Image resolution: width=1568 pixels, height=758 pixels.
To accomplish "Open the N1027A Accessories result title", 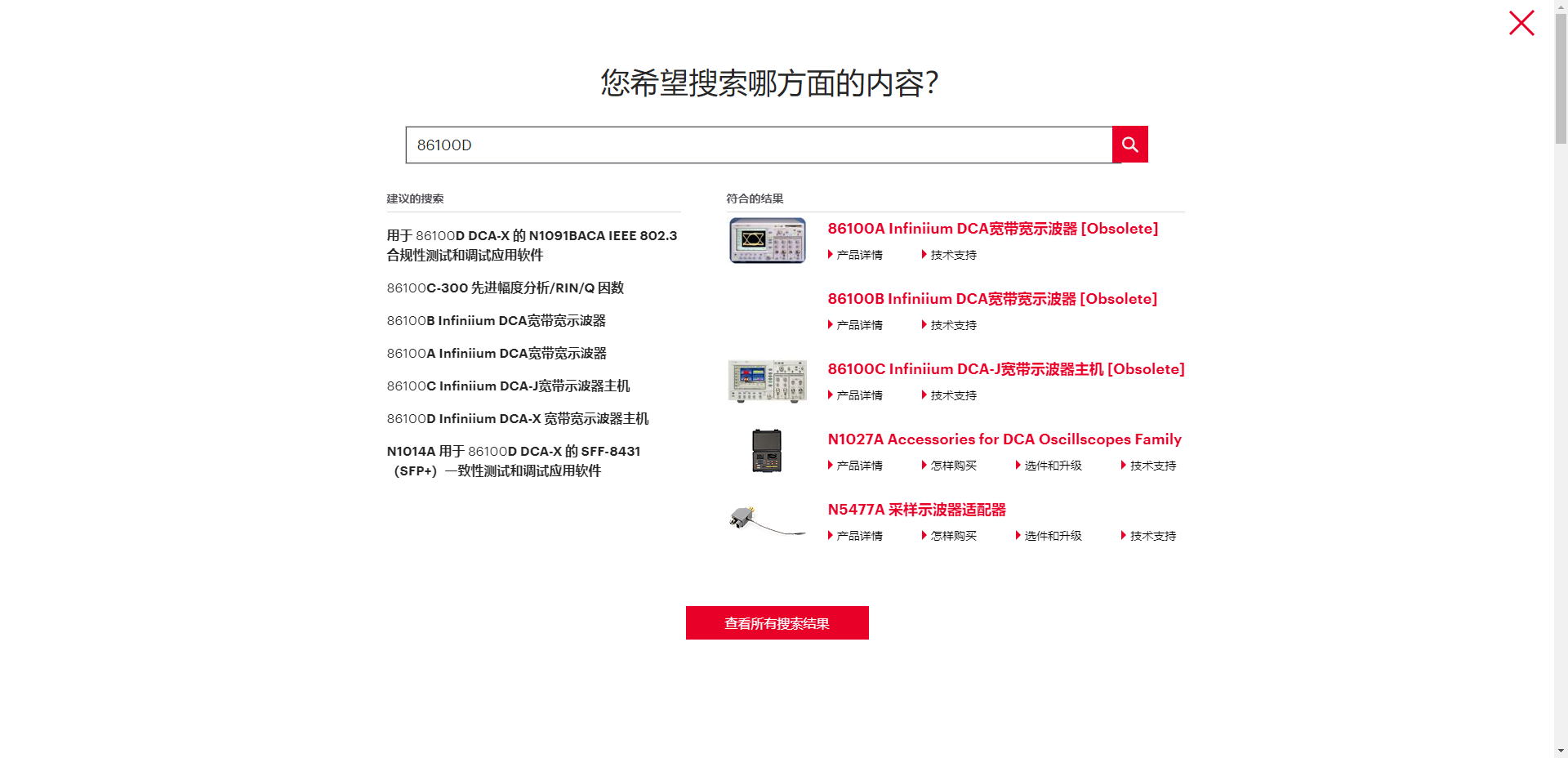I will pos(1004,439).
